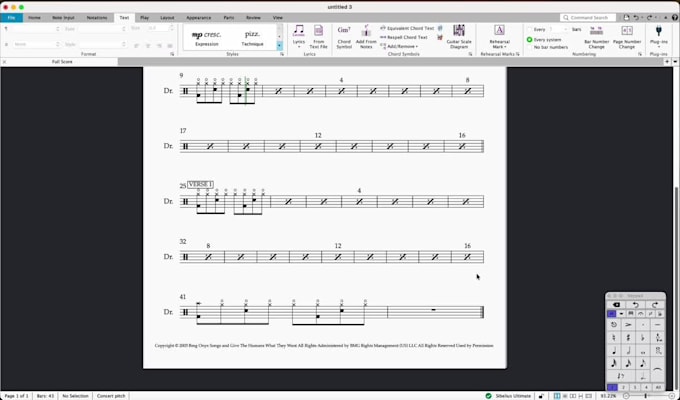
Task: Select the quarter note on the Keypad
Action: point(614,351)
